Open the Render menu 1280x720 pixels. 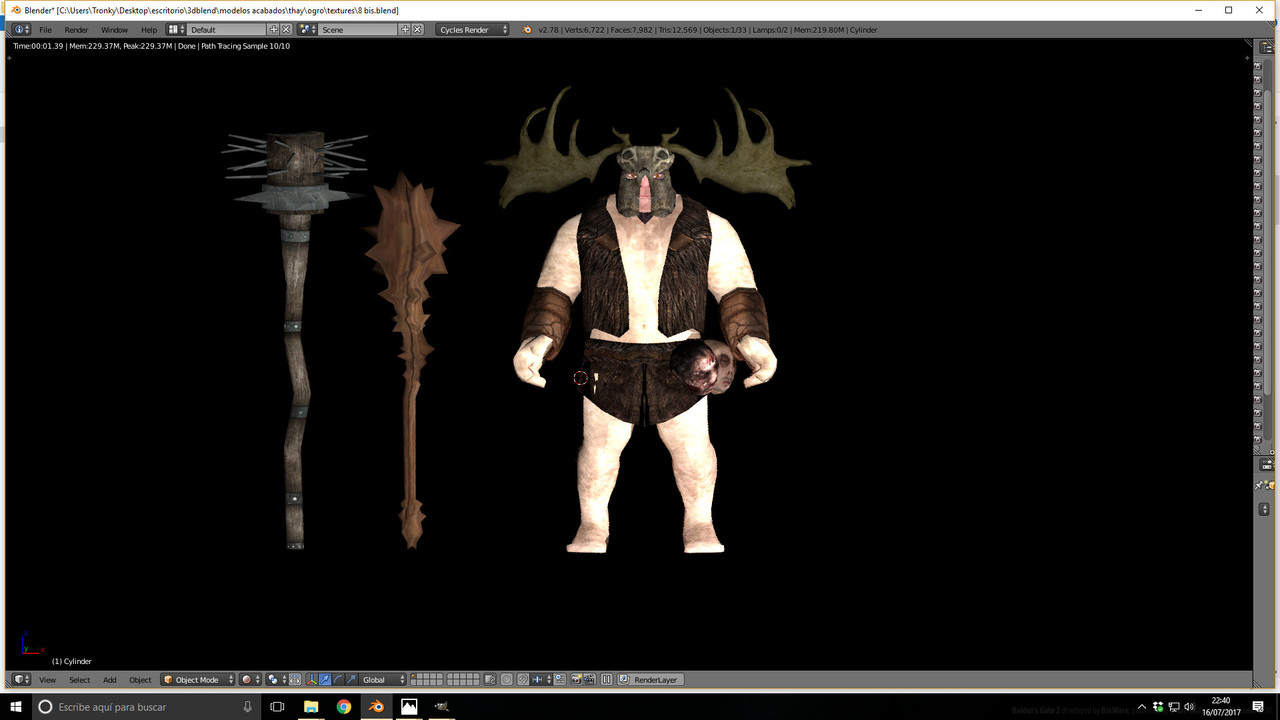[76, 30]
